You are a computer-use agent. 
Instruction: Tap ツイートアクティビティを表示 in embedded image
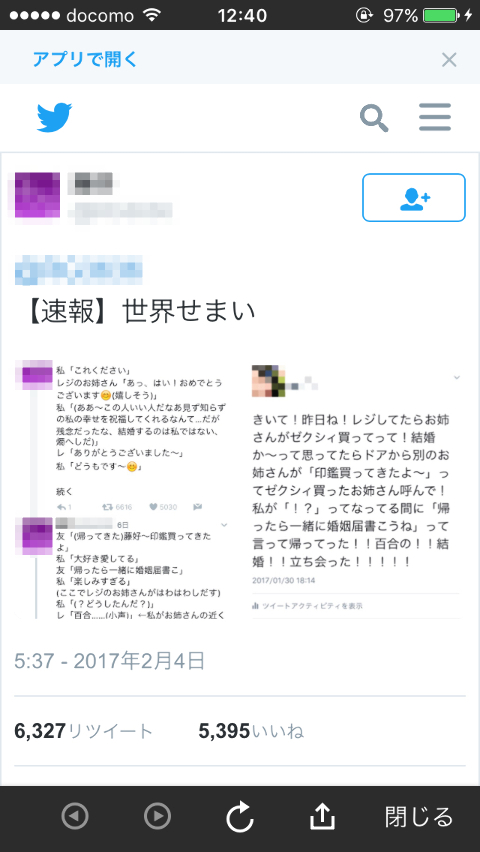coord(308,606)
